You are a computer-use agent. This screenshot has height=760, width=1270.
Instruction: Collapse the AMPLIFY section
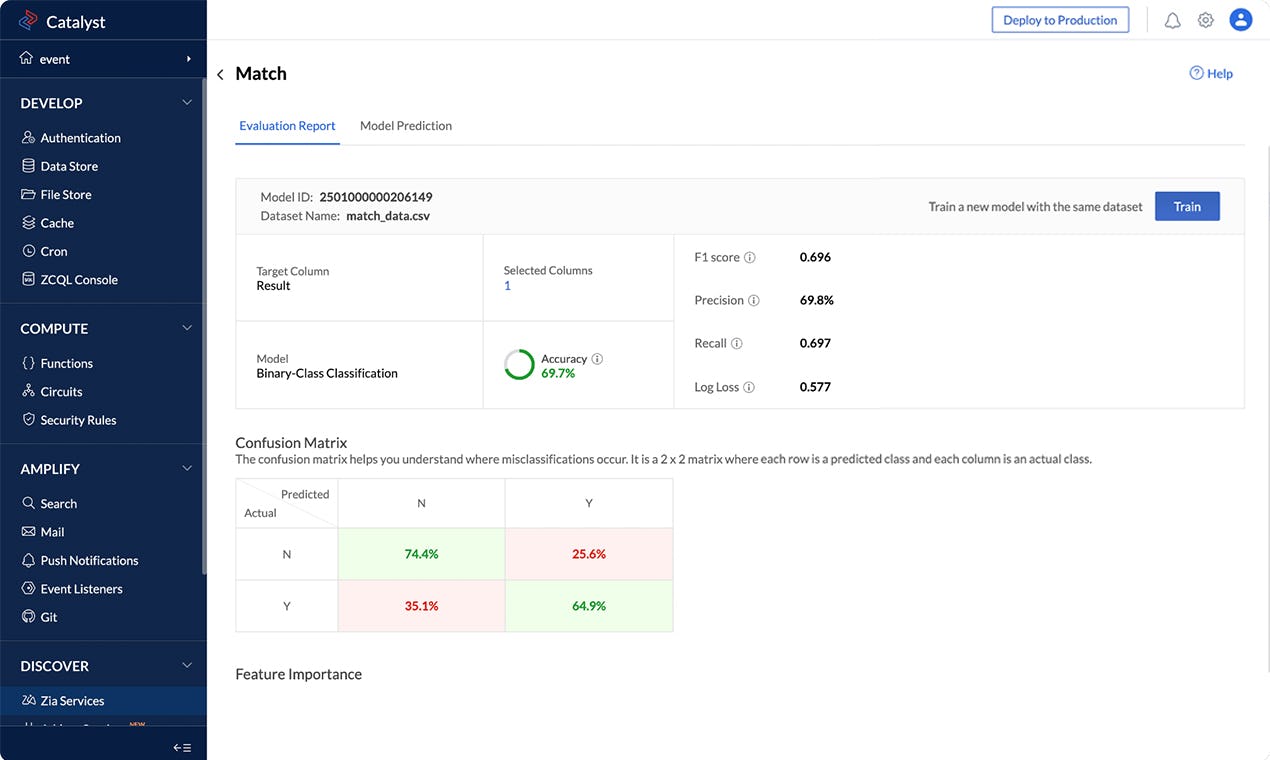point(187,468)
